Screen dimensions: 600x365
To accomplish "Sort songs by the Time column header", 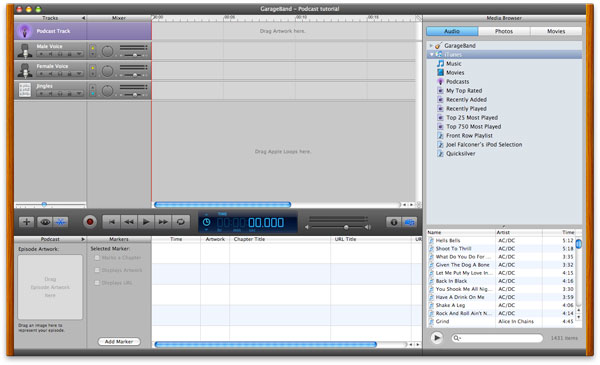I will coord(559,232).
